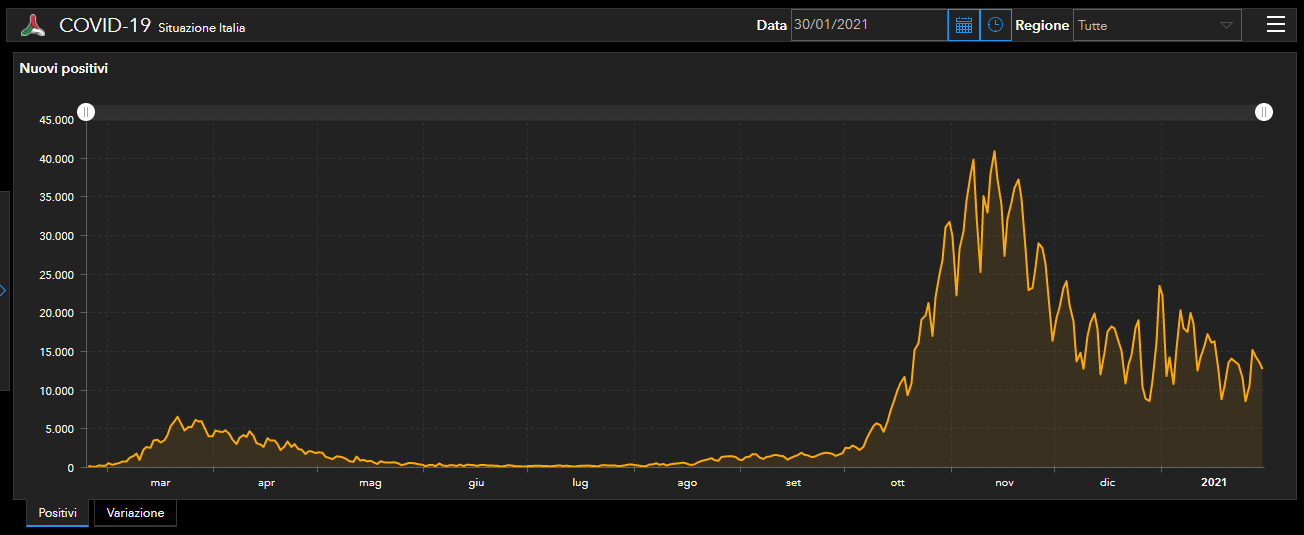
Task: Select the Positivi tab
Action: coord(58,513)
